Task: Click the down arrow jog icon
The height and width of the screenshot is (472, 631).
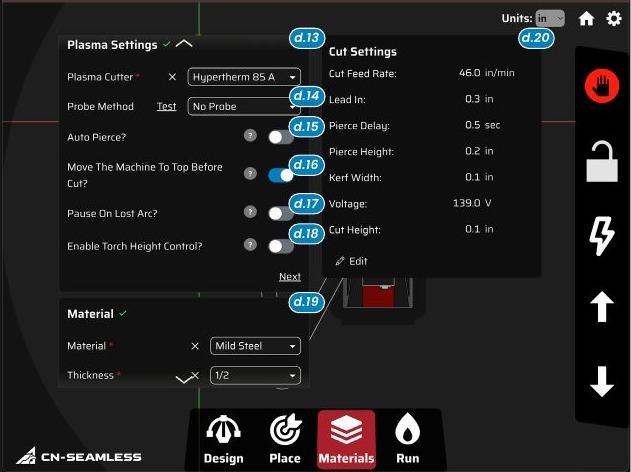Action: pyautogui.click(x=602, y=381)
